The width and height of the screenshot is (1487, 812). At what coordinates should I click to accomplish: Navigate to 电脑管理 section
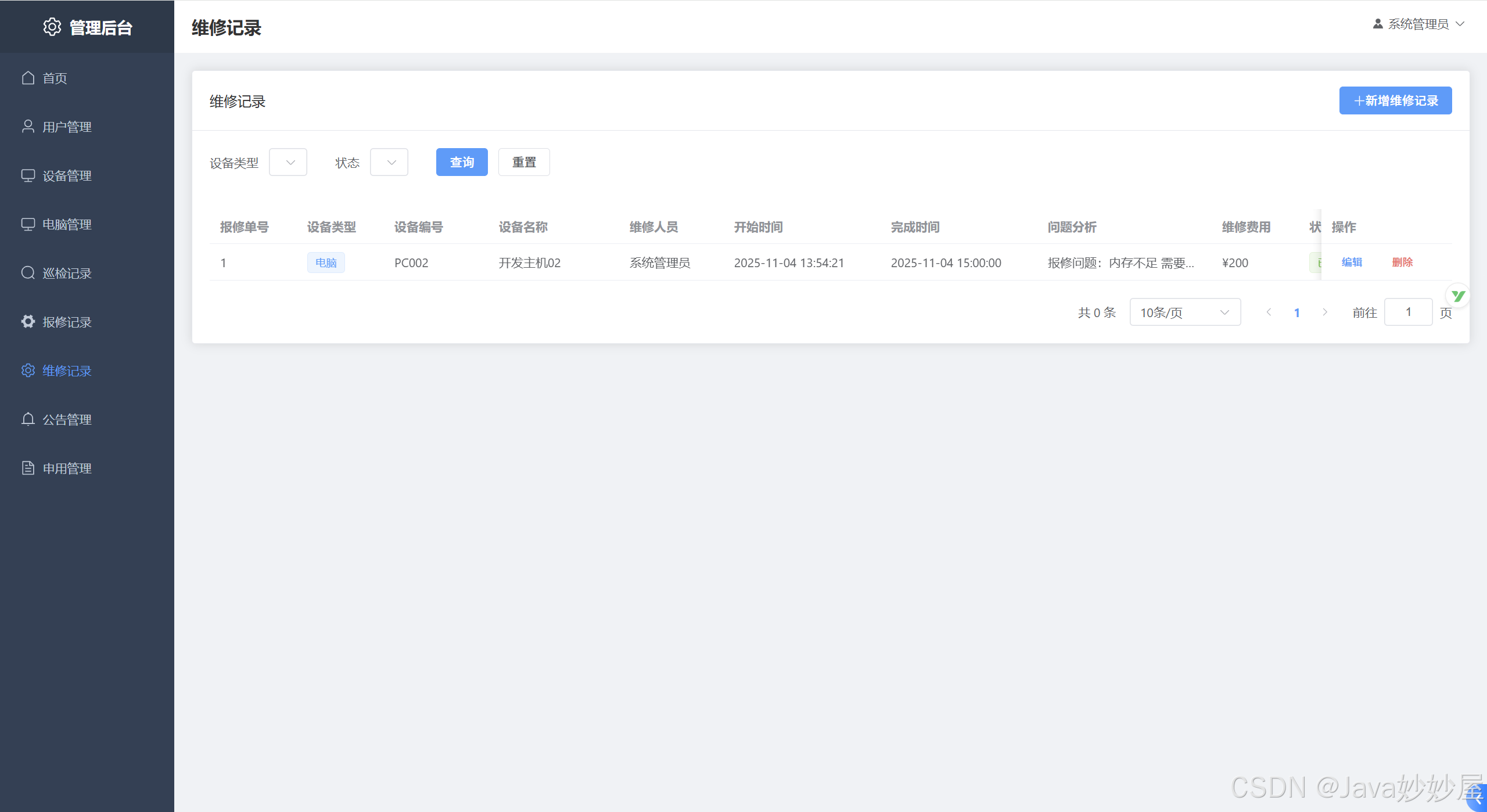coord(87,224)
